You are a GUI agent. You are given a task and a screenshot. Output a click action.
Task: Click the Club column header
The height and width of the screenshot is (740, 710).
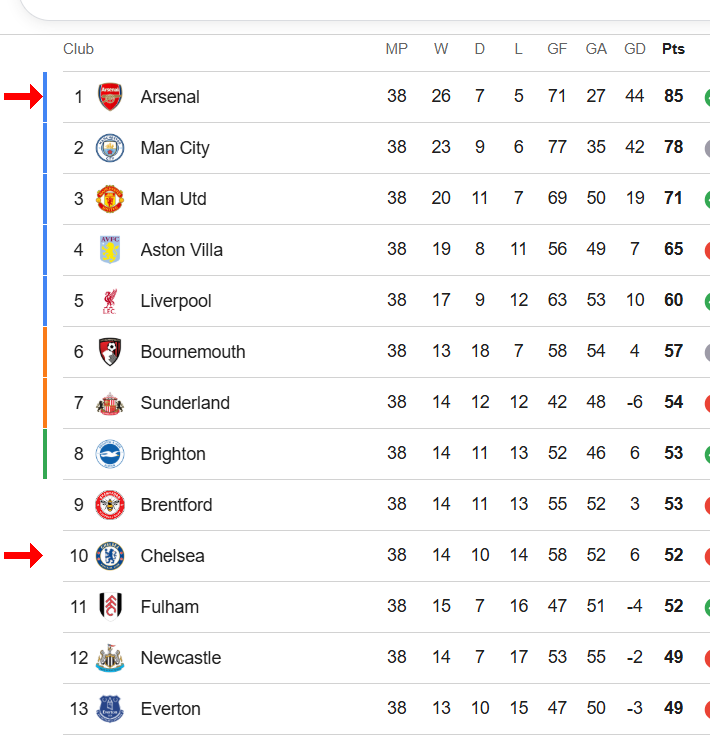(78, 49)
